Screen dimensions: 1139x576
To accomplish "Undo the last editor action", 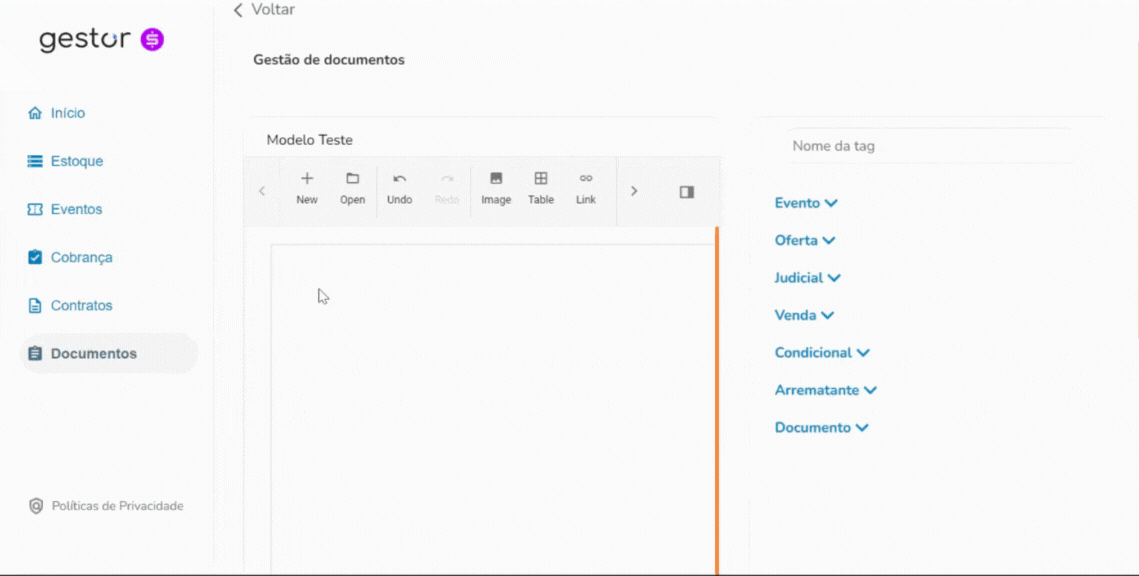I will pos(400,188).
